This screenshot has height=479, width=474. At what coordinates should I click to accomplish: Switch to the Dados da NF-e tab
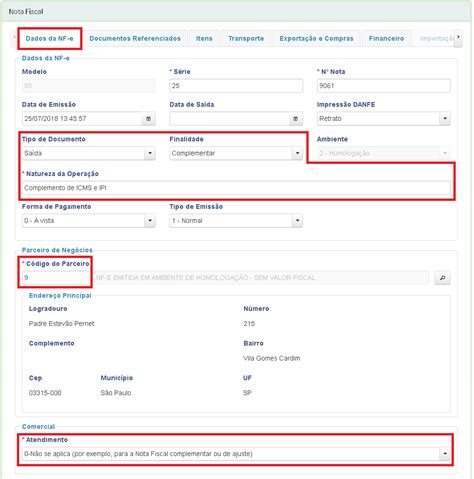(50, 38)
